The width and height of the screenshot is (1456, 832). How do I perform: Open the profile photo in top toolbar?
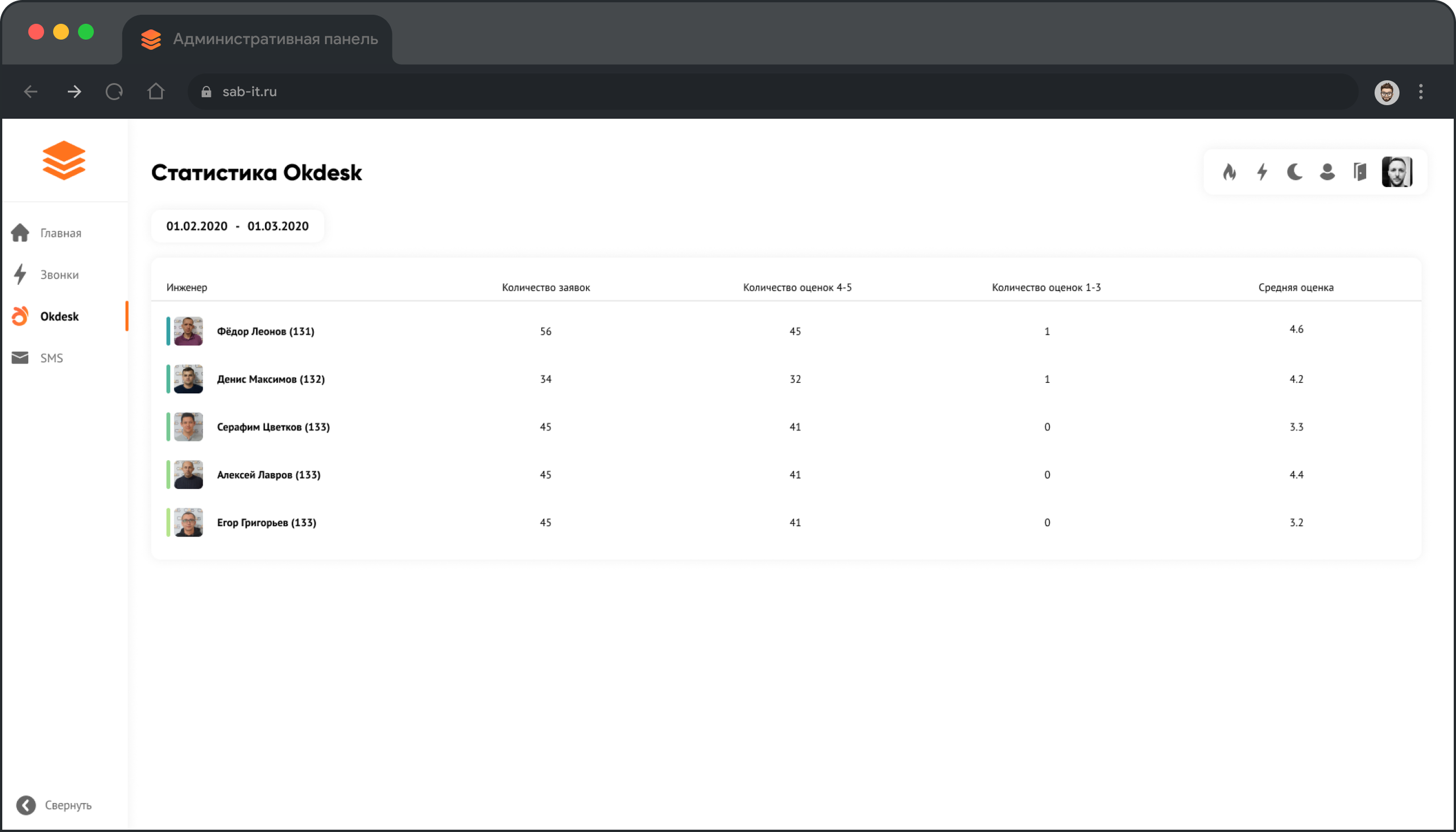pos(1397,172)
